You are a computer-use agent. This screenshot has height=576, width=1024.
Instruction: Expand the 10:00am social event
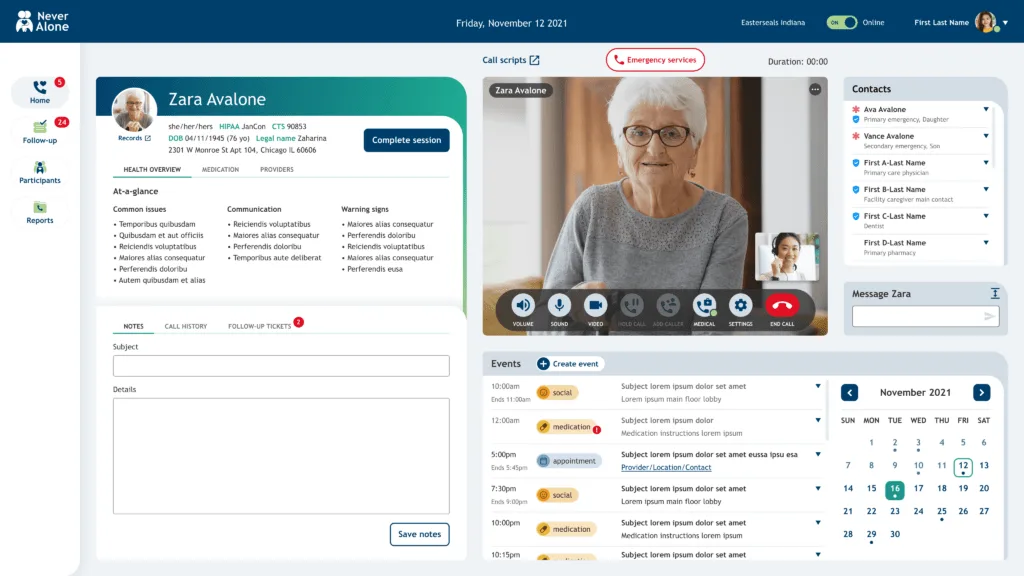tap(818, 386)
